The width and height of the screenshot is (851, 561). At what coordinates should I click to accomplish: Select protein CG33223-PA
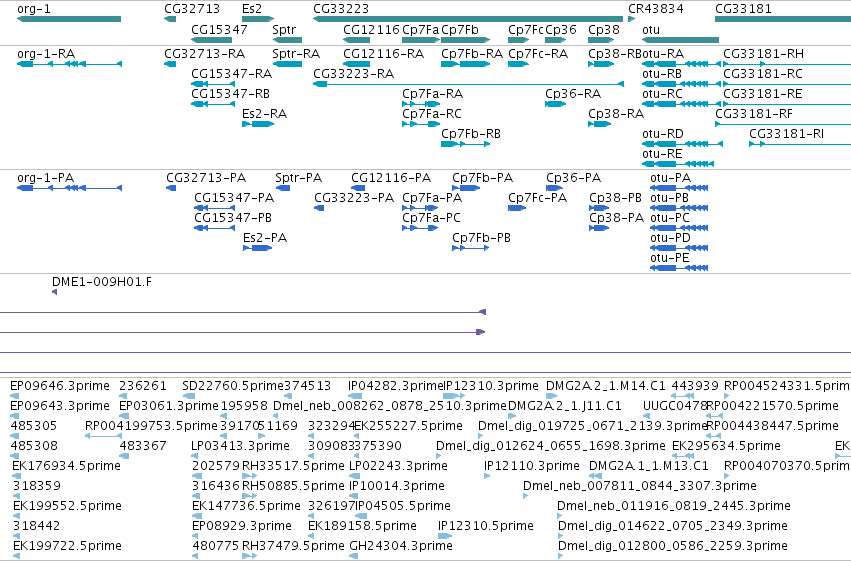point(319,208)
